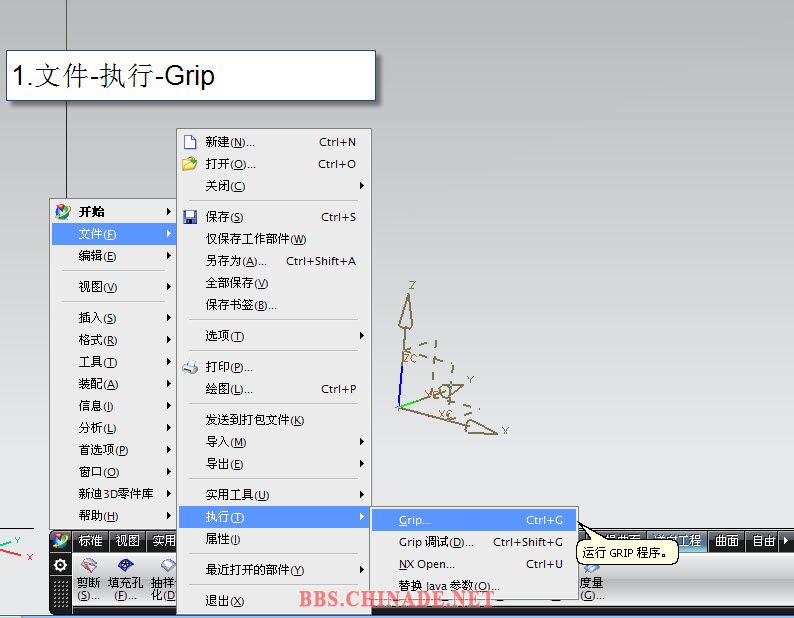The width and height of the screenshot is (794, 618).
Task: Choose 新建(N)... from File menu
Action: (x=273, y=142)
